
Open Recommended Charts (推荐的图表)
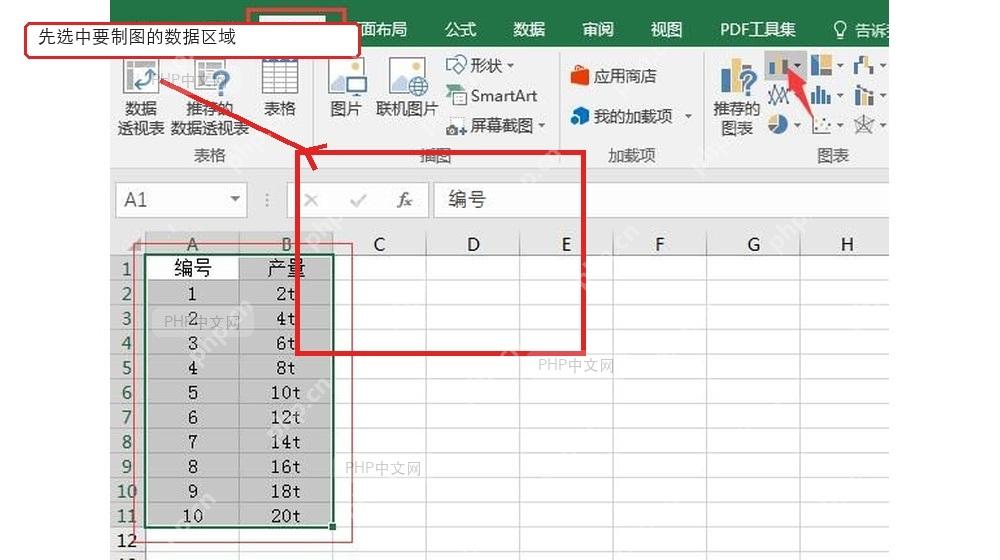pyautogui.click(x=737, y=97)
